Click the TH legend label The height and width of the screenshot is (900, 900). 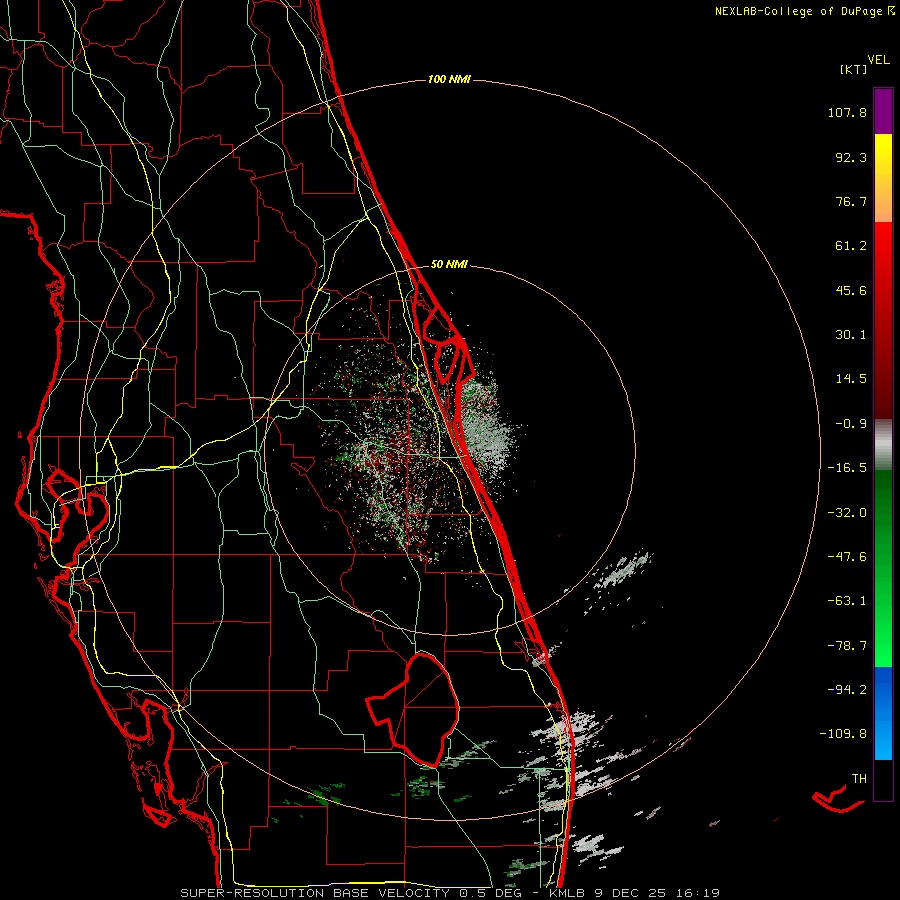pyautogui.click(x=859, y=778)
